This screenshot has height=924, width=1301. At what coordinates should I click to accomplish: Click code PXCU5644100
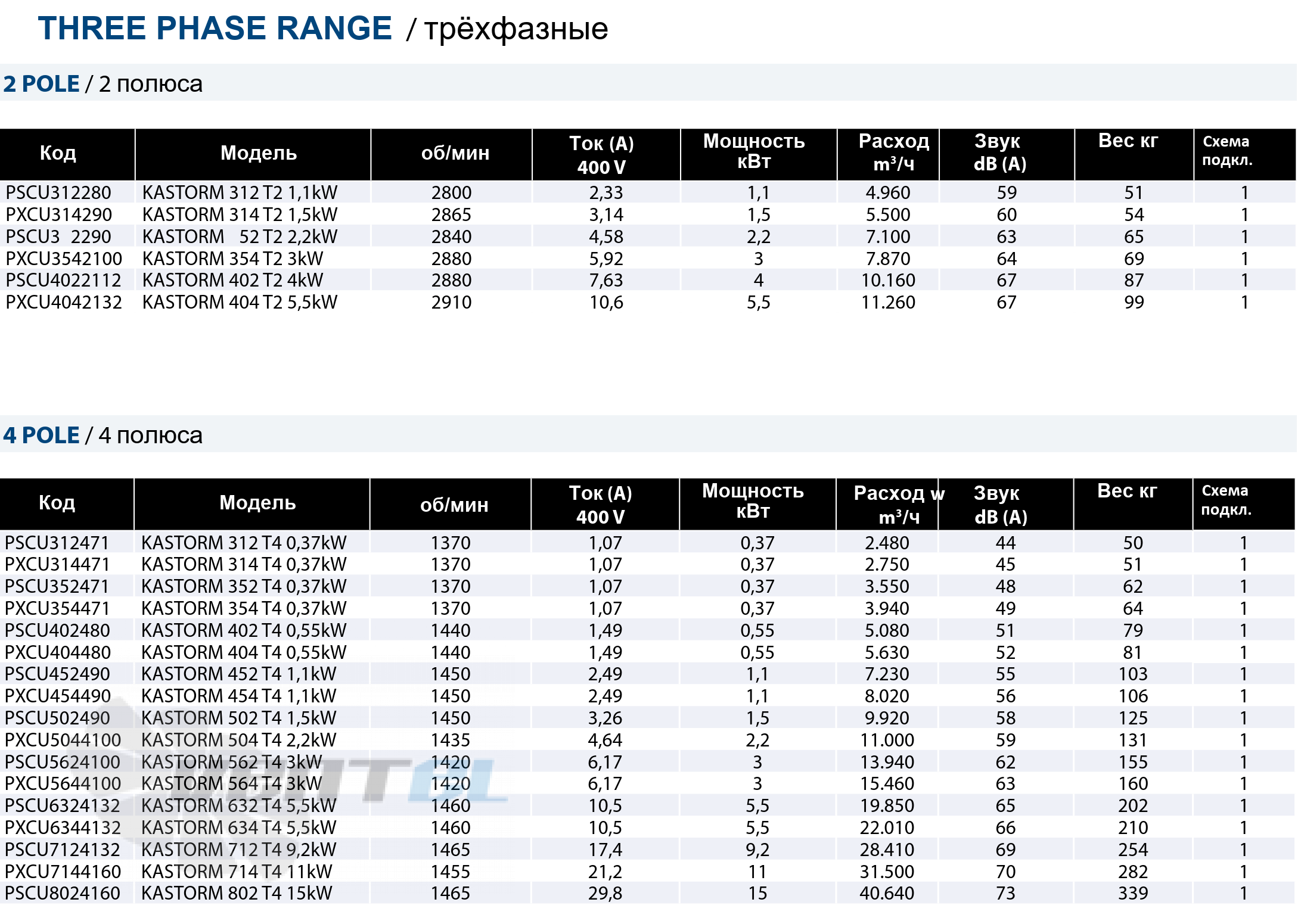[63, 783]
